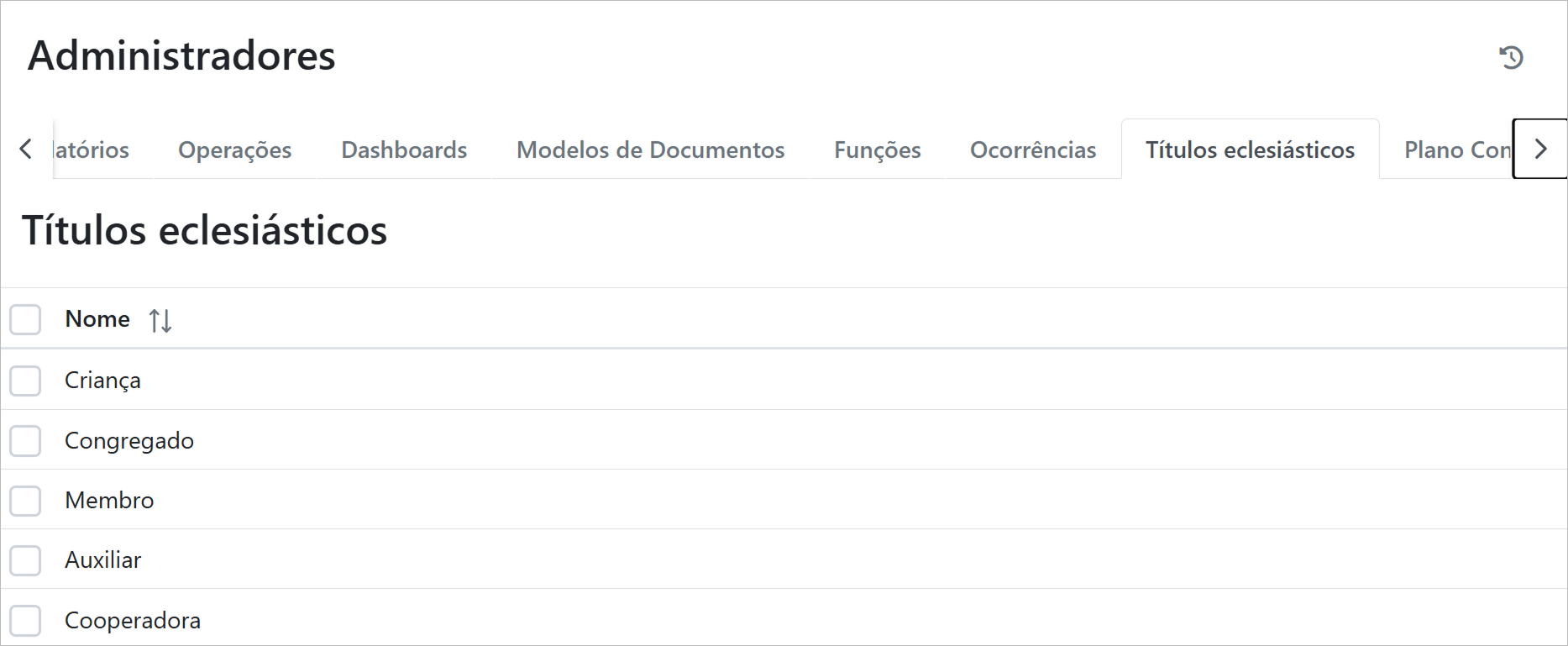1568x646 pixels.
Task: Select the Congregado row checkbox
Action: click(x=25, y=441)
